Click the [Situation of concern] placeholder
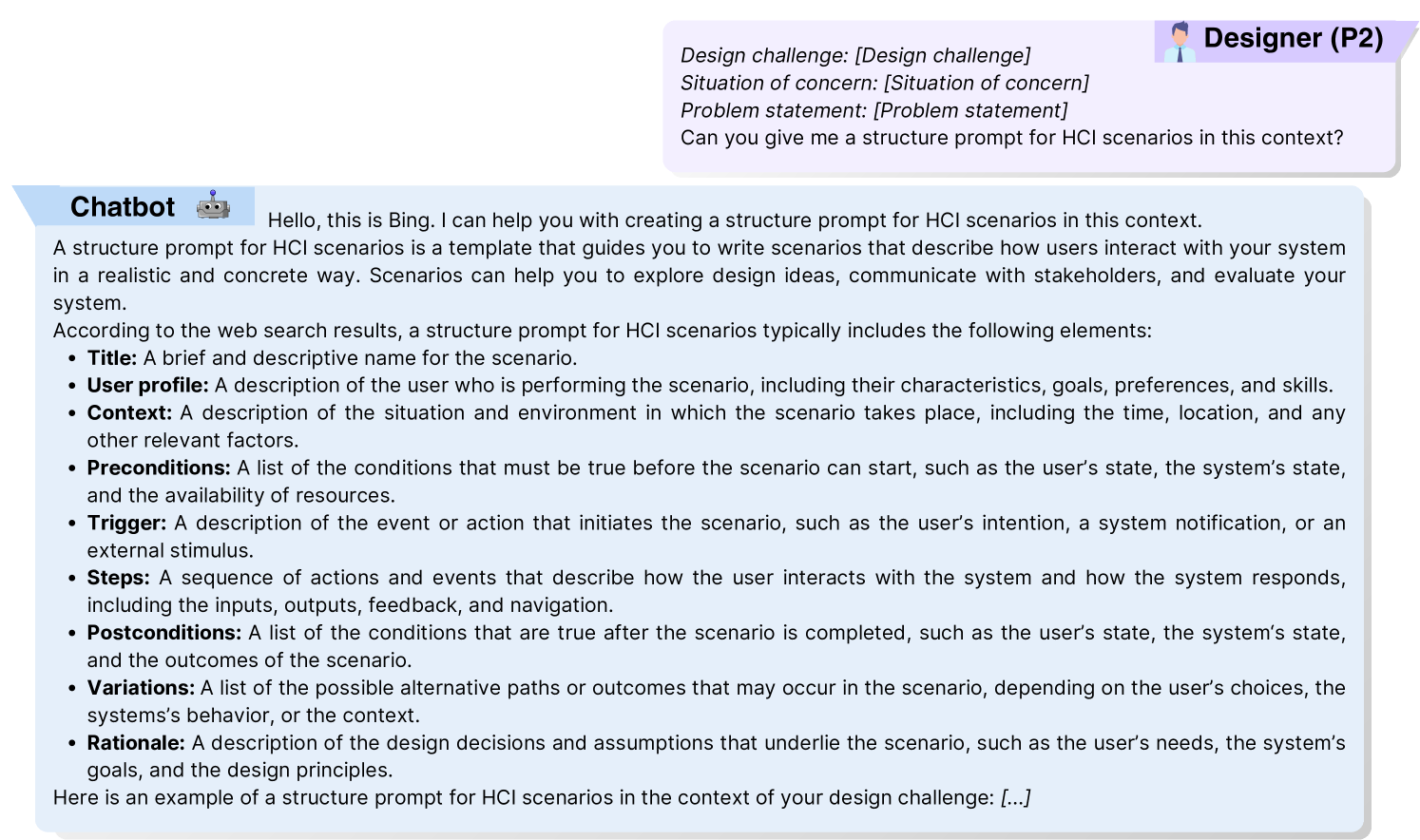 pos(986,83)
